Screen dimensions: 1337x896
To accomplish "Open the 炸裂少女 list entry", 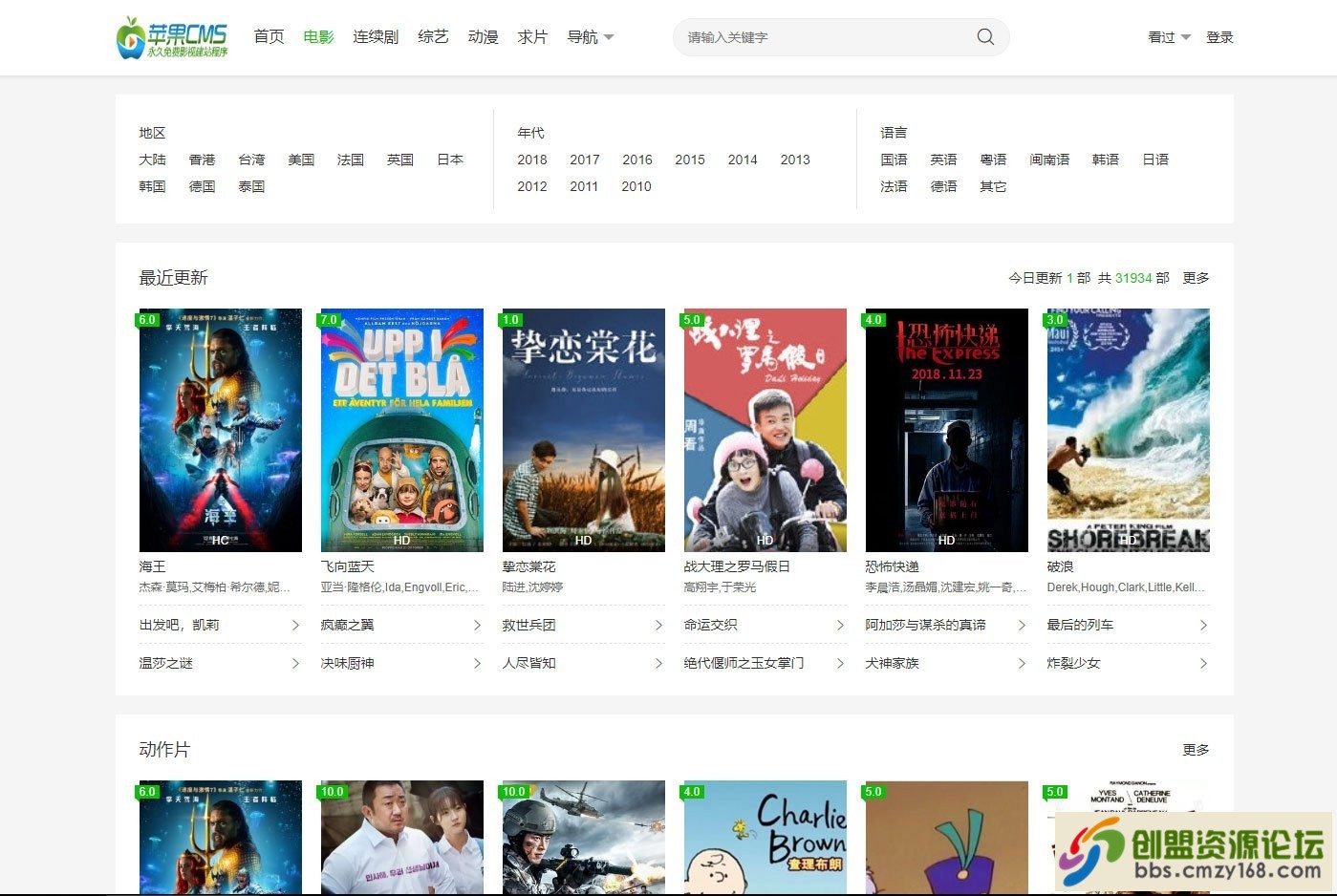I will point(1129,663).
